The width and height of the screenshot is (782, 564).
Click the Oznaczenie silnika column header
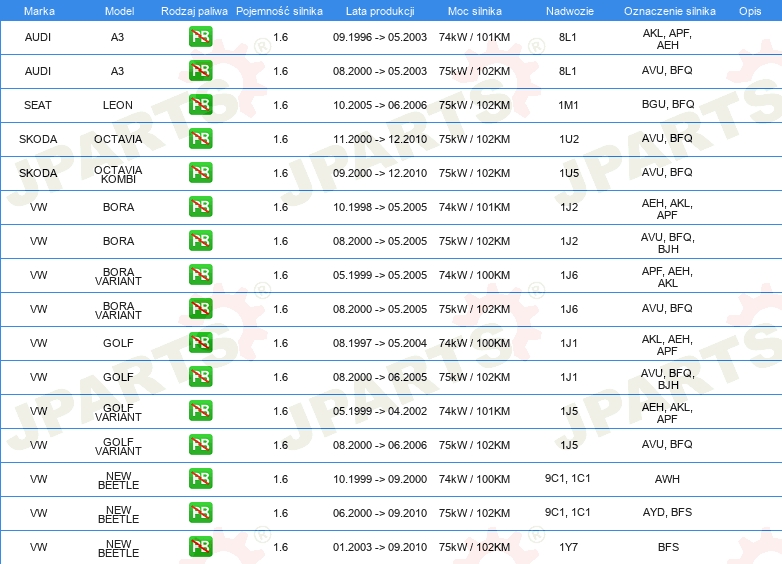[670, 11]
